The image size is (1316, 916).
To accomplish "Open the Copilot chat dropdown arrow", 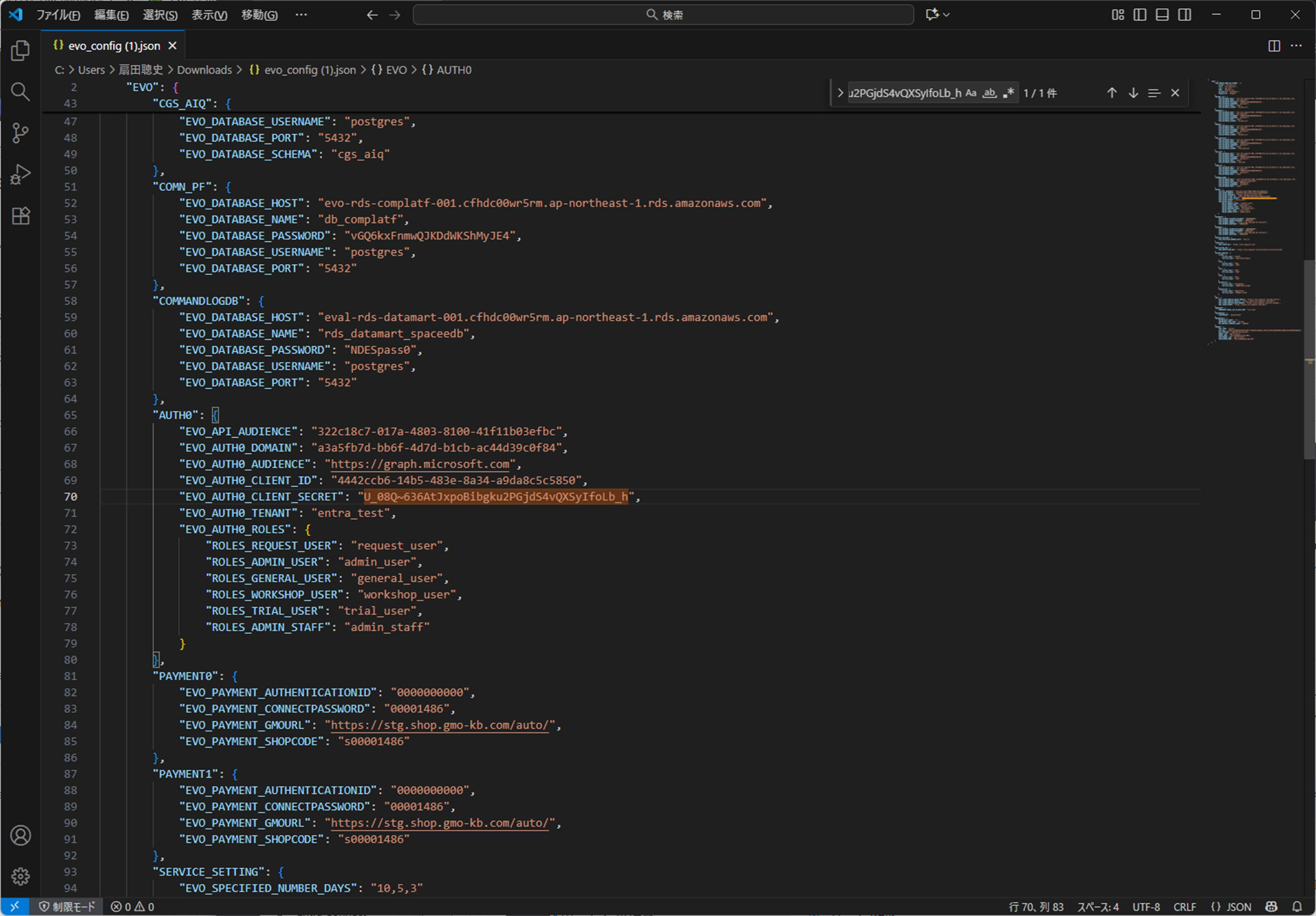I will point(946,15).
